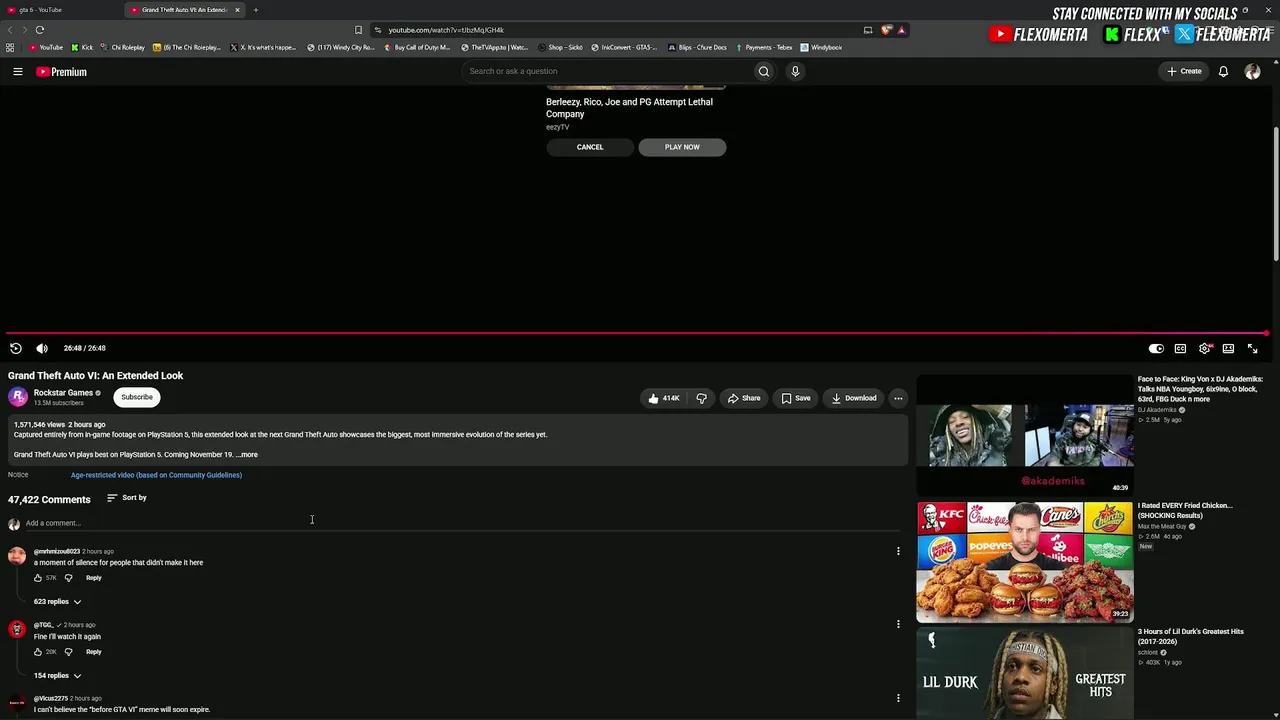
Task: Replay the video from the player bar
Action: point(16,348)
